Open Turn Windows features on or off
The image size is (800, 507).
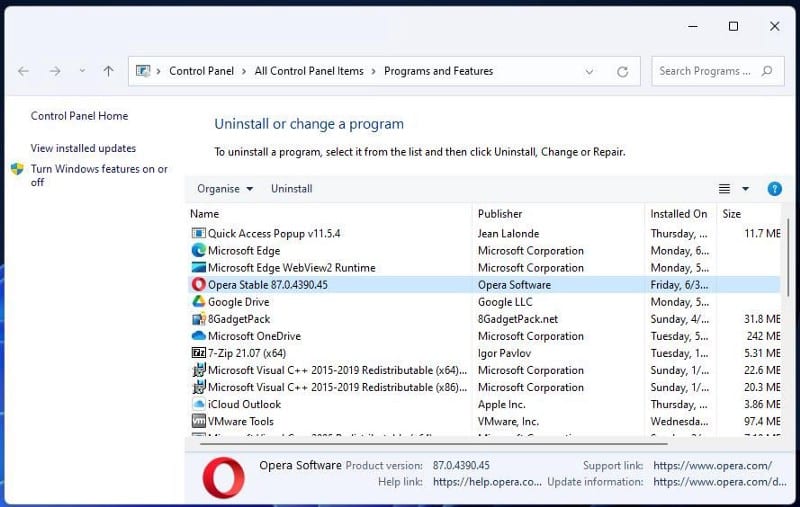coord(99,175)
